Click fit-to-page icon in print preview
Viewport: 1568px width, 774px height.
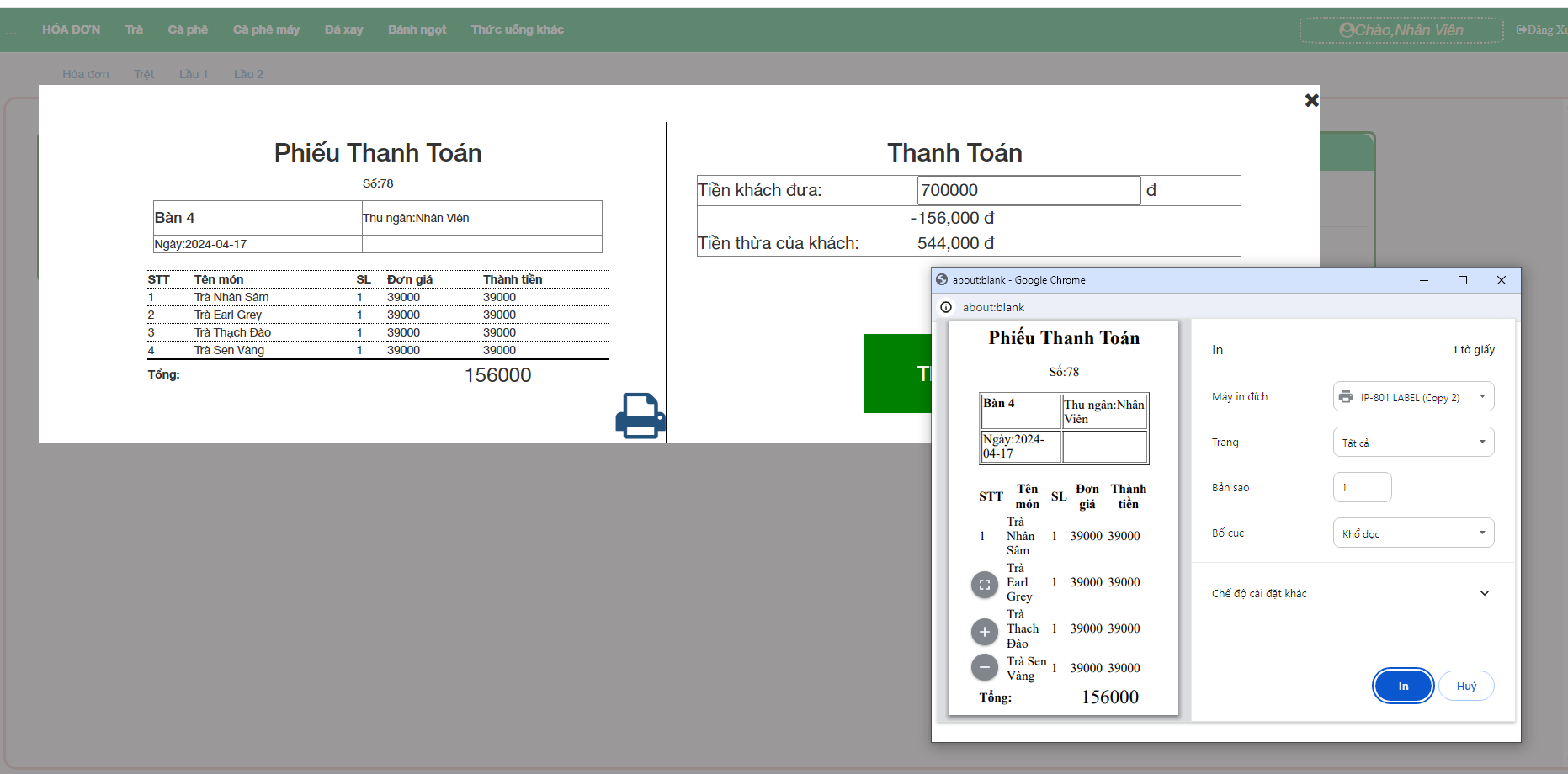984,585
